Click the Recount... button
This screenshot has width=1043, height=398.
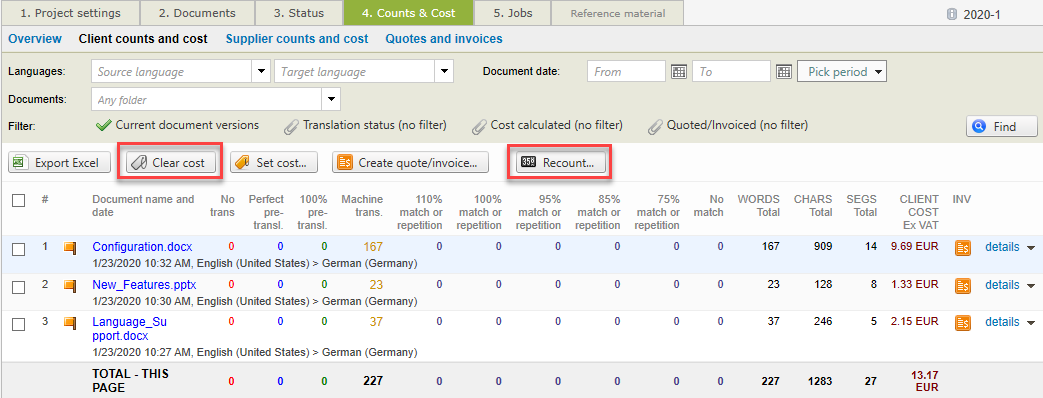(x=560, y=163)
